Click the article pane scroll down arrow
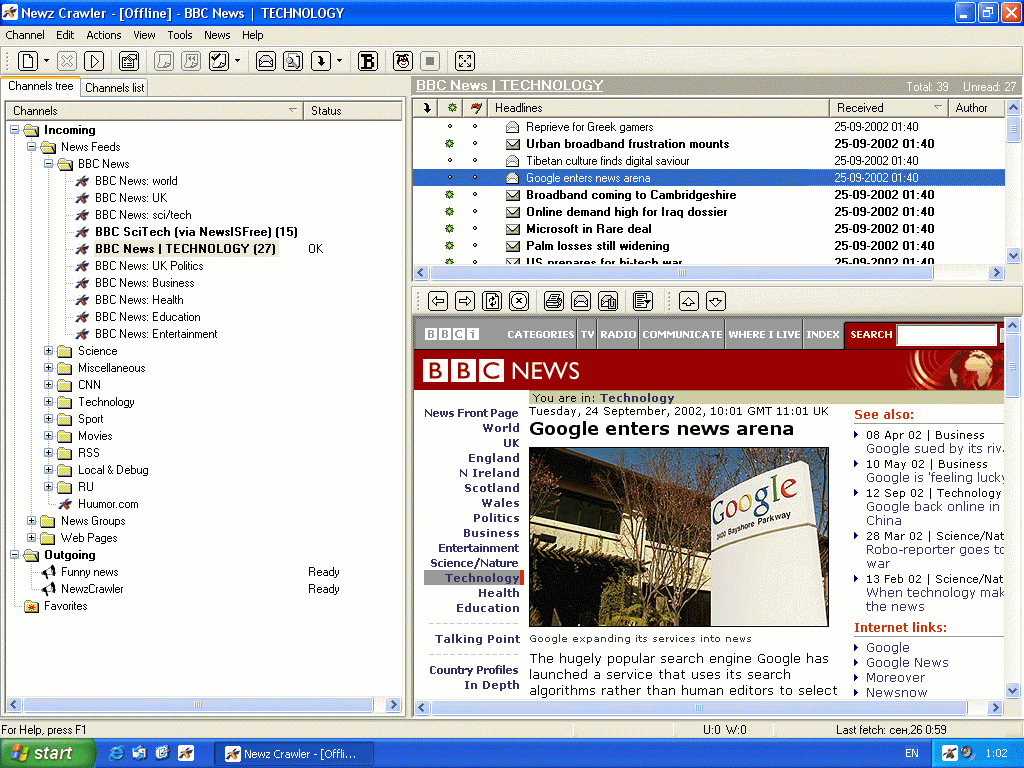This screenshot has height=768, width=1024. 1012,690
